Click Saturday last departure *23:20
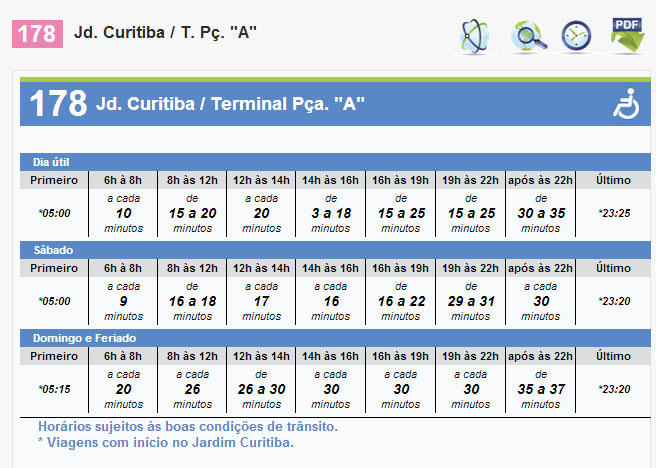This screenshot has width=656, height=468. (x=614, y=301)
